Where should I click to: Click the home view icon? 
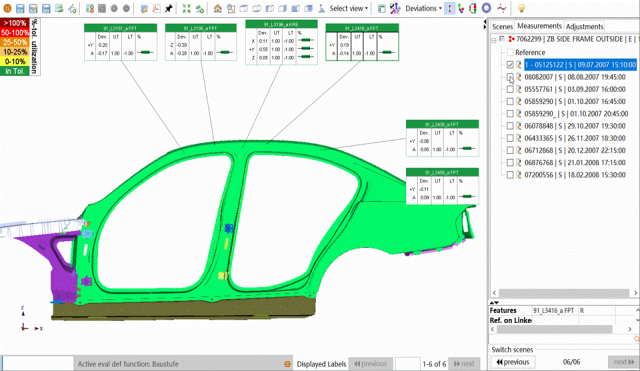click(218, 8)
